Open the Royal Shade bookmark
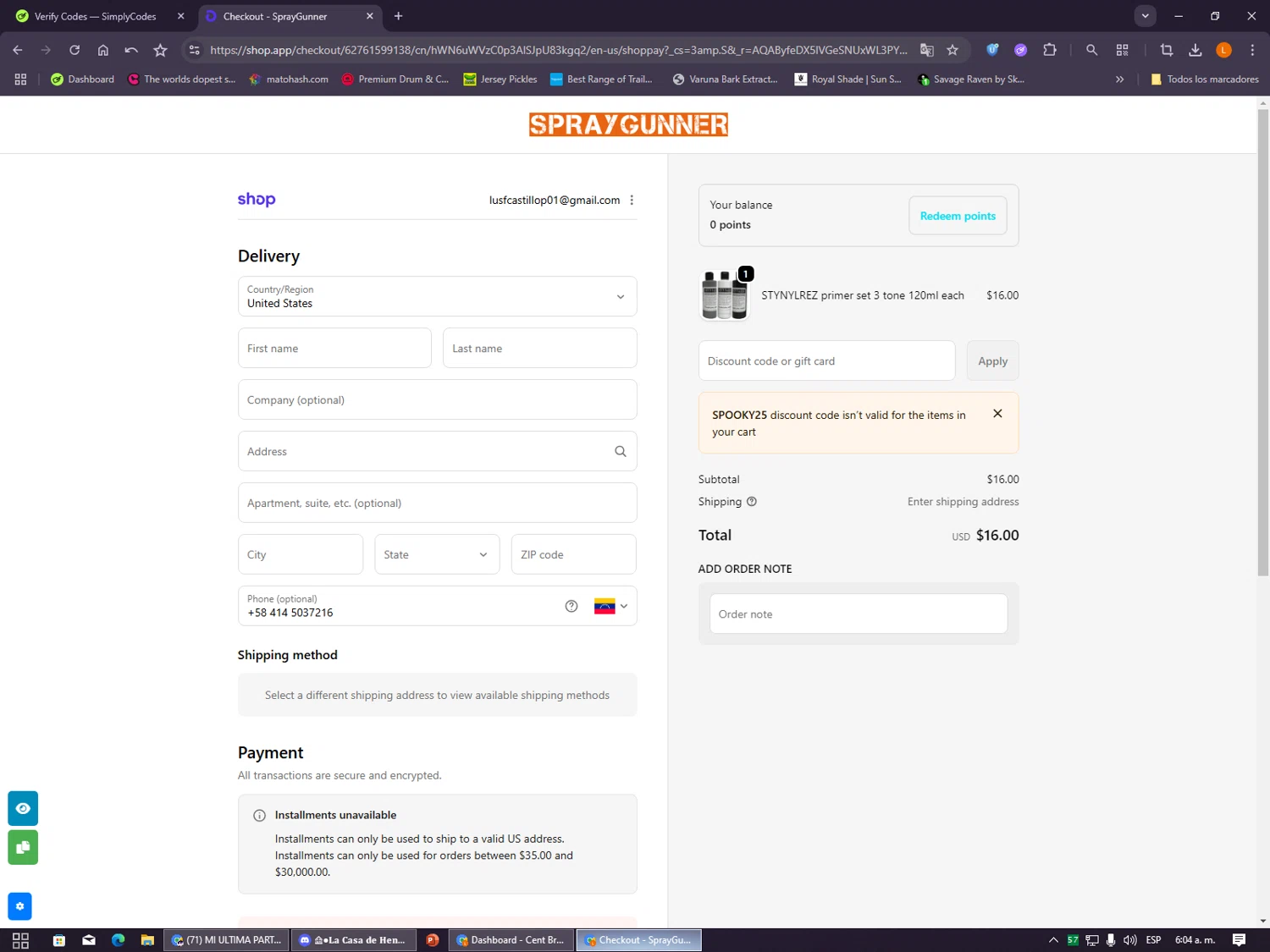The height and width of the screenshot is (952, 1270). (x=848, y=79)
